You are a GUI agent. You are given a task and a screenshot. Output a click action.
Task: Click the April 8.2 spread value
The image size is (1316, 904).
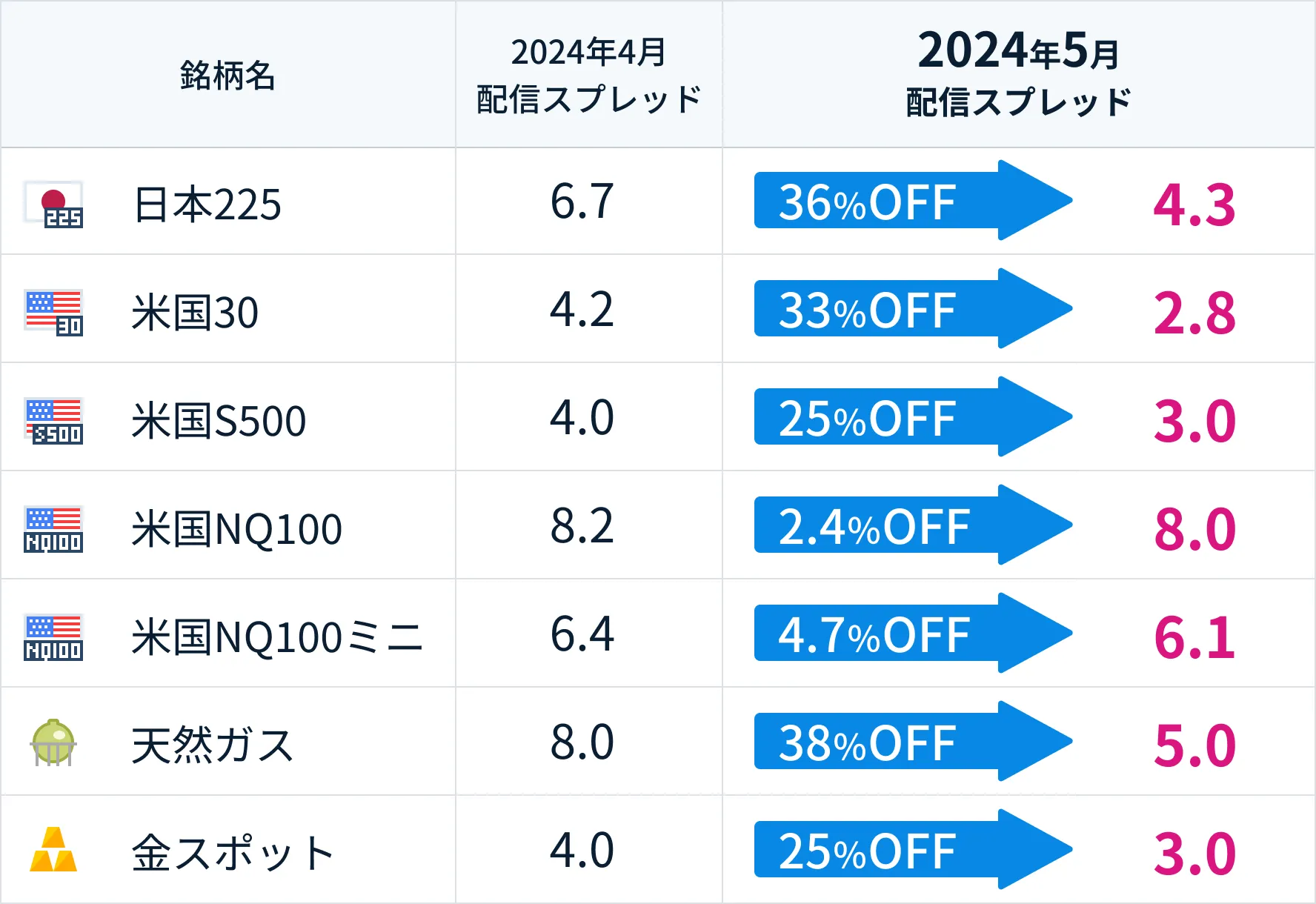582,526
